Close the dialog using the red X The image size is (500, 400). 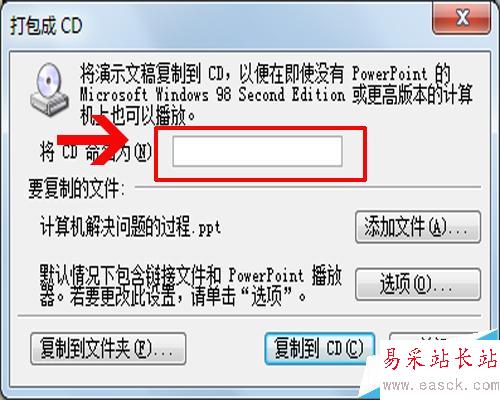tap(462, 17)
